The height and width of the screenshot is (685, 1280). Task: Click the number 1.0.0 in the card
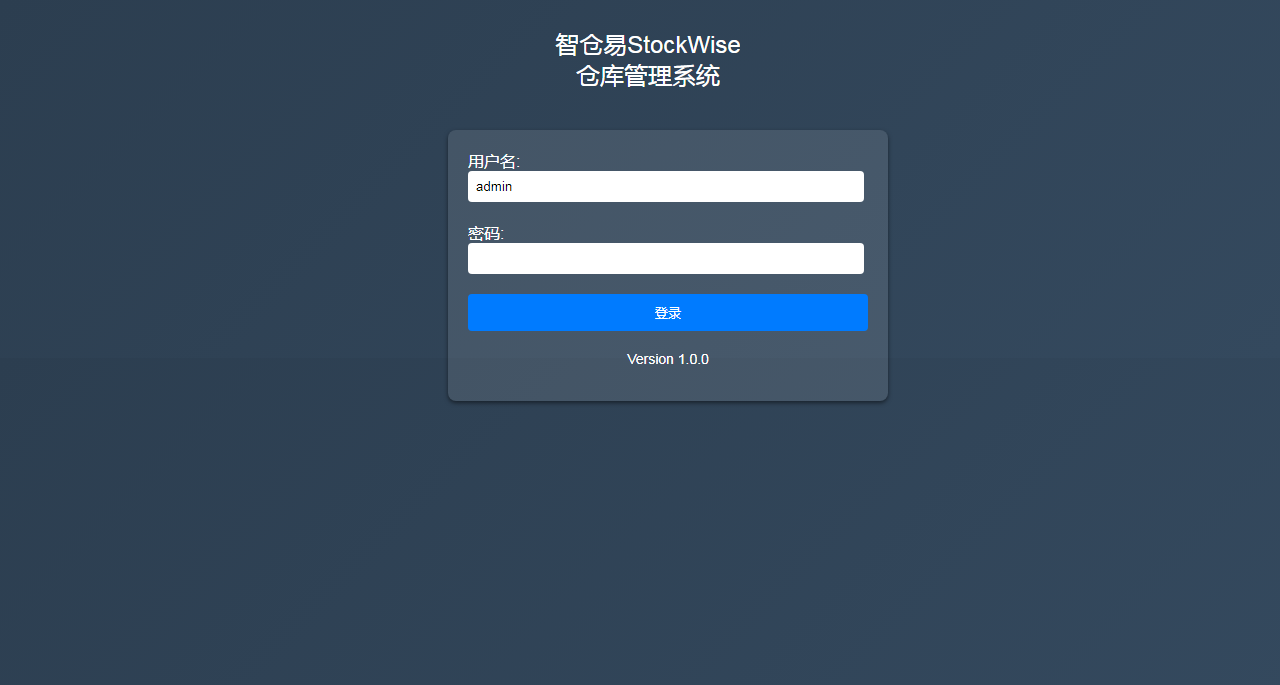[x=693, y=359]
